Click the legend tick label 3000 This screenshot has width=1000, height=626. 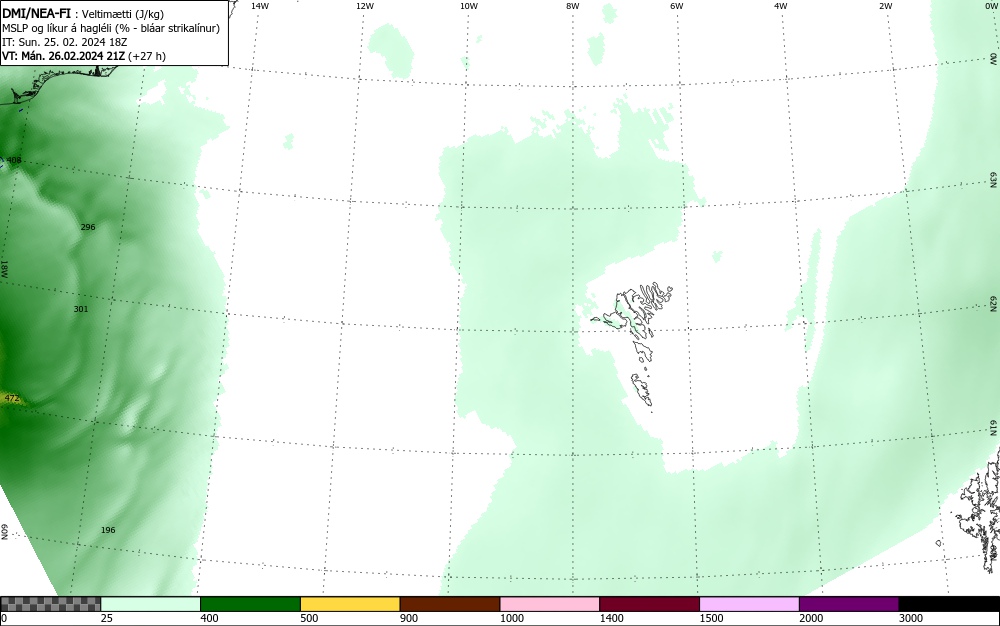(x=911, y=618)
